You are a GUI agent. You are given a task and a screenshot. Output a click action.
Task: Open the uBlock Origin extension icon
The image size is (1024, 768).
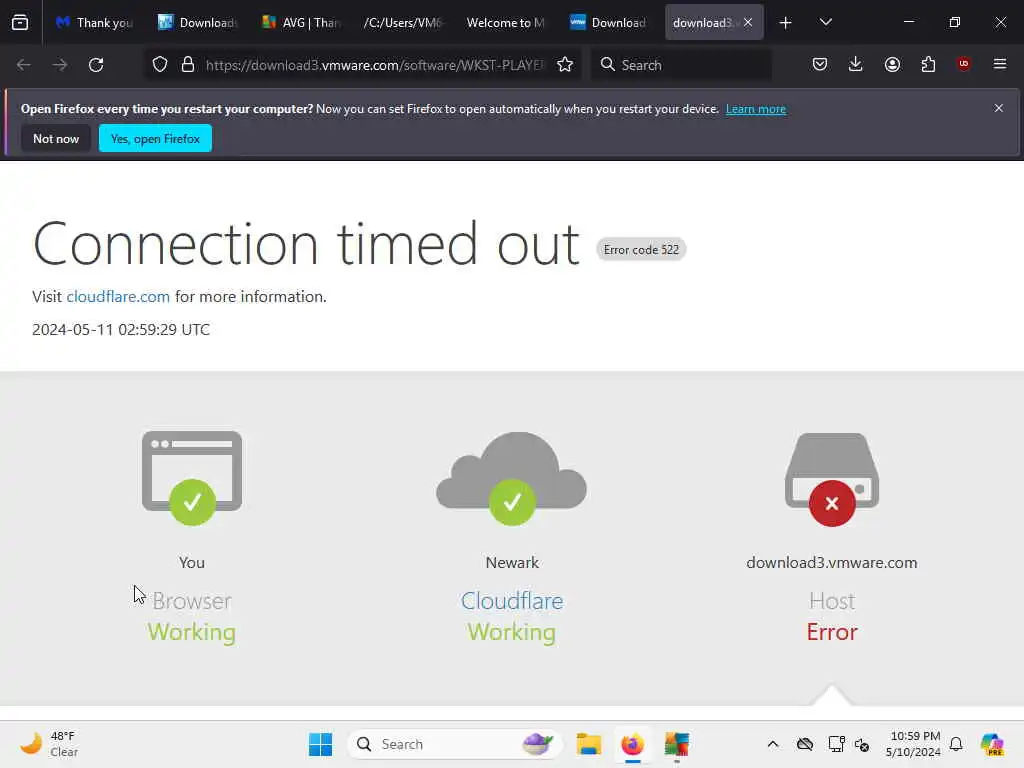[963, 64]
